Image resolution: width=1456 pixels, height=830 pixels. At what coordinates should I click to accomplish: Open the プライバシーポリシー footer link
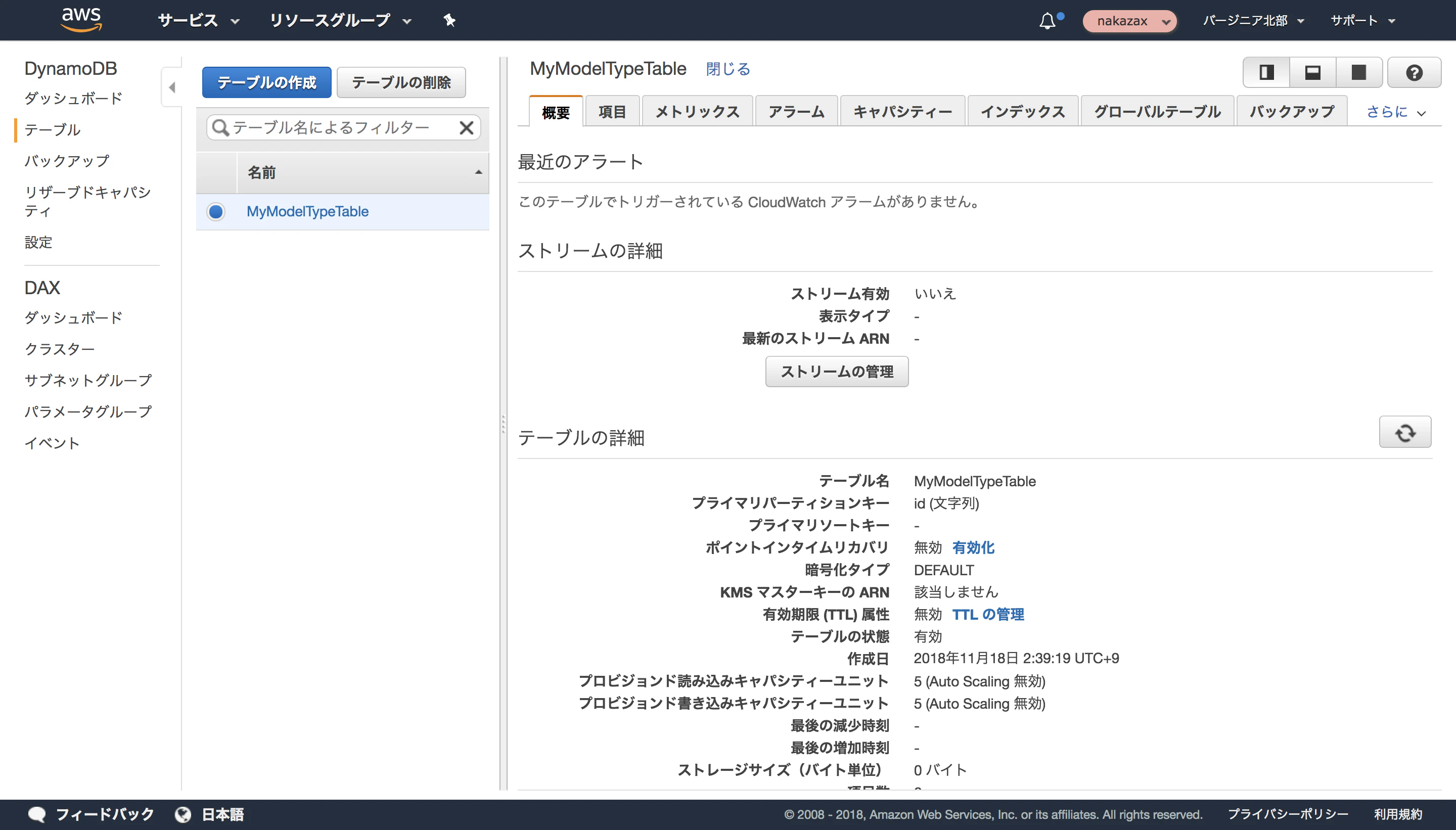[1288, 814]
